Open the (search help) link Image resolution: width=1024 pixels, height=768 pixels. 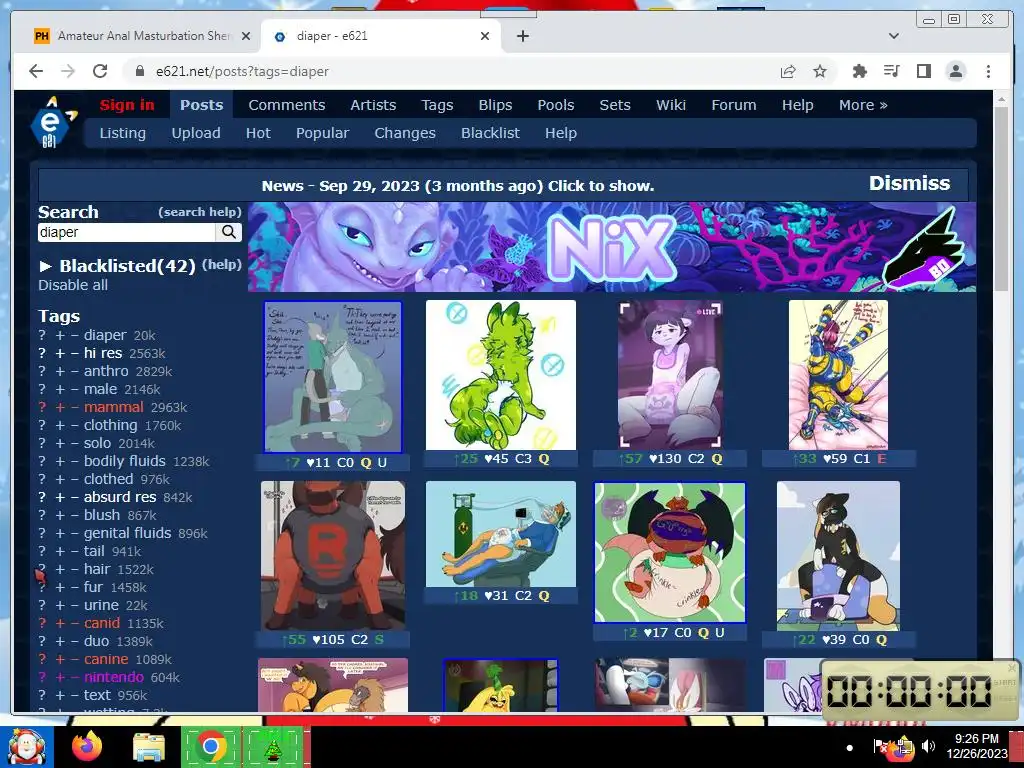click(200, 212)
